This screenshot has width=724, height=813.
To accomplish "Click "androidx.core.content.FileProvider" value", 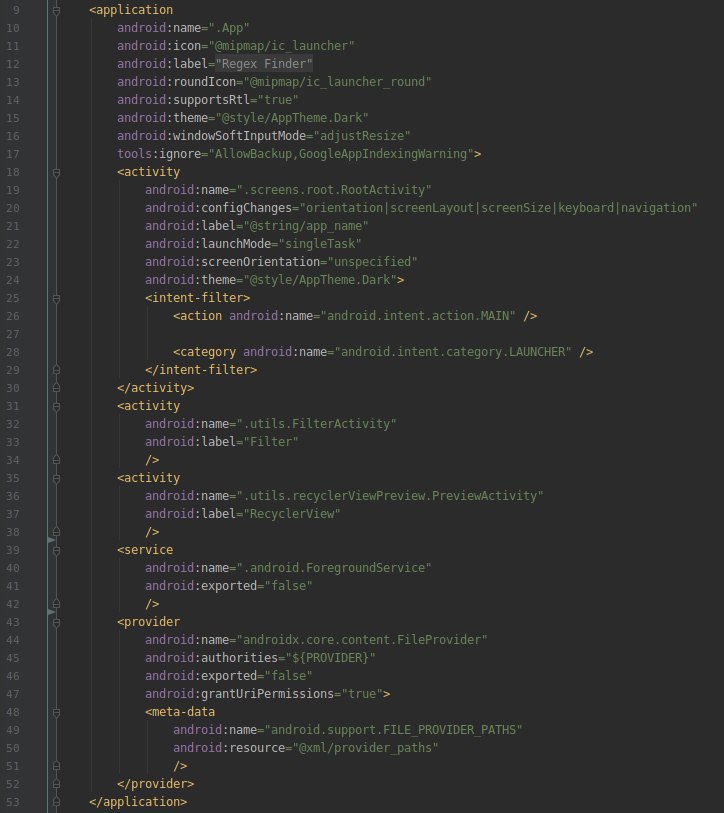I will pos(362,640).
